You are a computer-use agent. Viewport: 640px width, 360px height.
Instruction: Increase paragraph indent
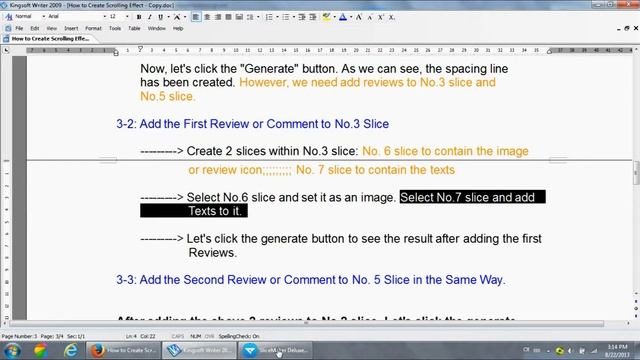point(313,17)
